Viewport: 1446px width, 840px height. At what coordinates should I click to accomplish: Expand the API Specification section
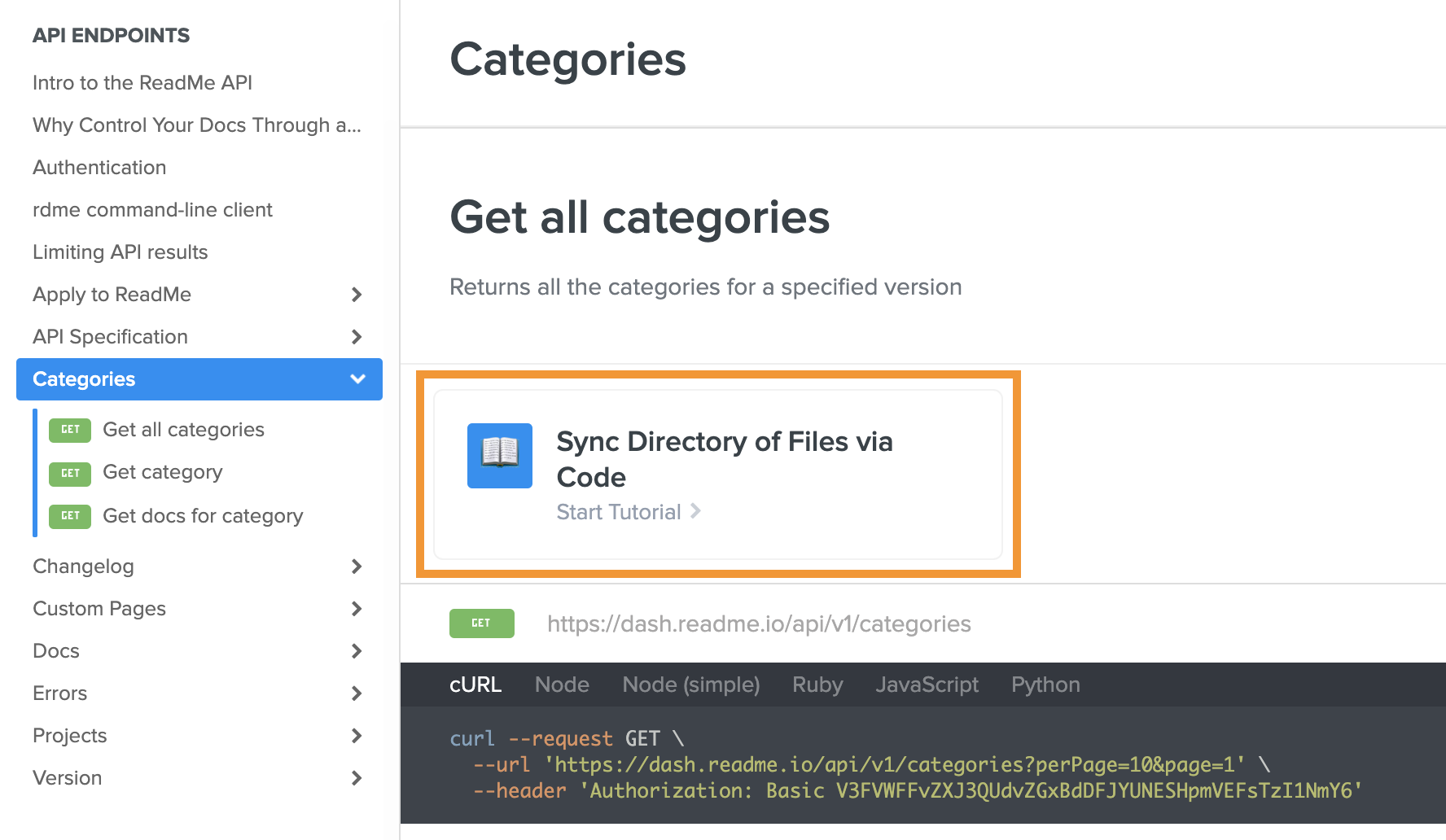pos(356,337)
